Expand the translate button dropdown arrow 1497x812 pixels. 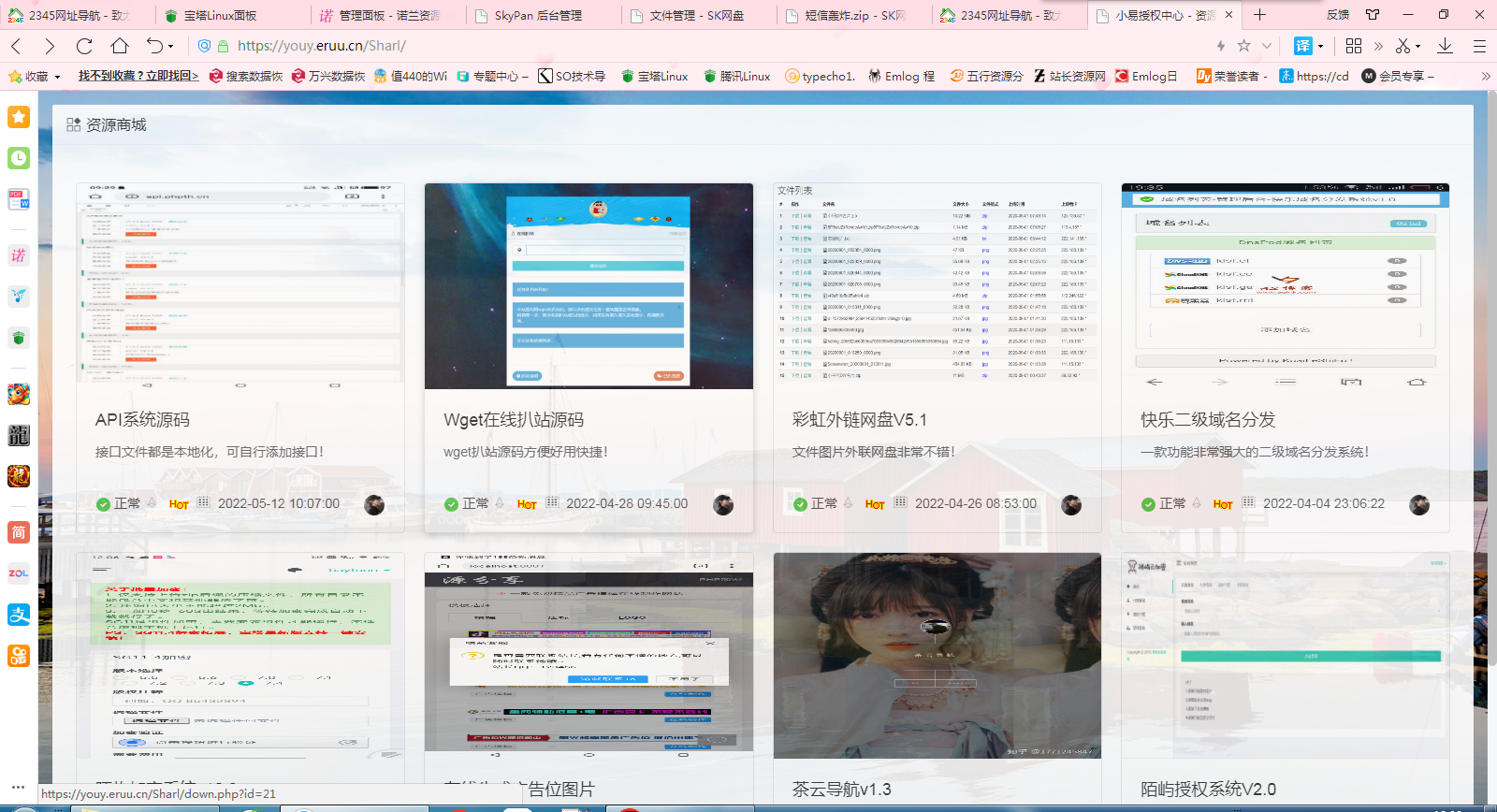click(x=1320, y=46)
